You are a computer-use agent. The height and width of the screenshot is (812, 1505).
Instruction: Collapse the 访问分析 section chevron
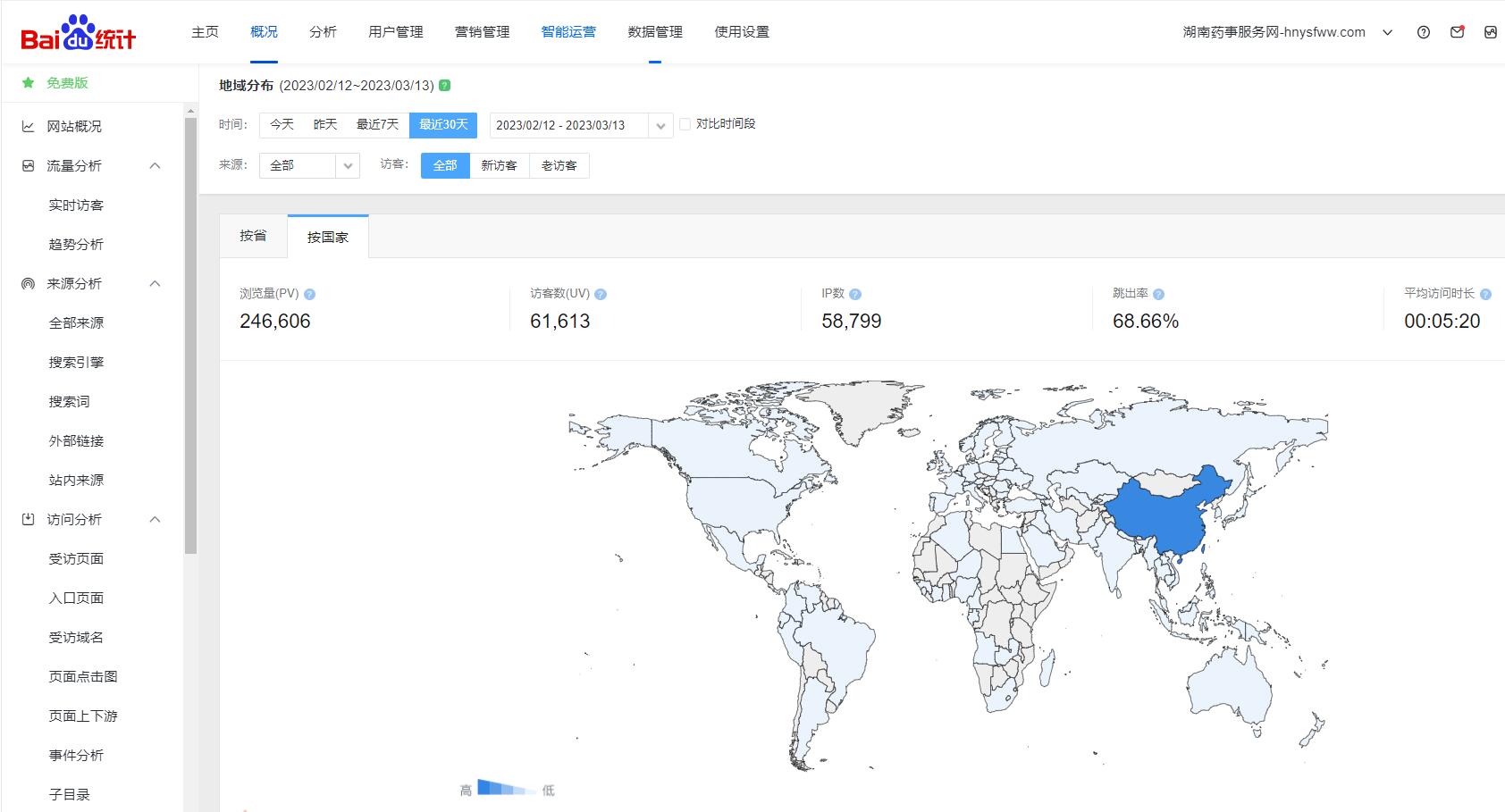click(155, 520)
